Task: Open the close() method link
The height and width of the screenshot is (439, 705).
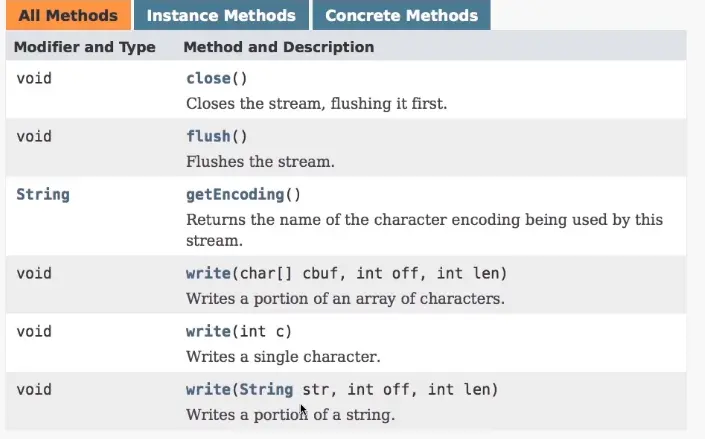Action: point(207,78)
